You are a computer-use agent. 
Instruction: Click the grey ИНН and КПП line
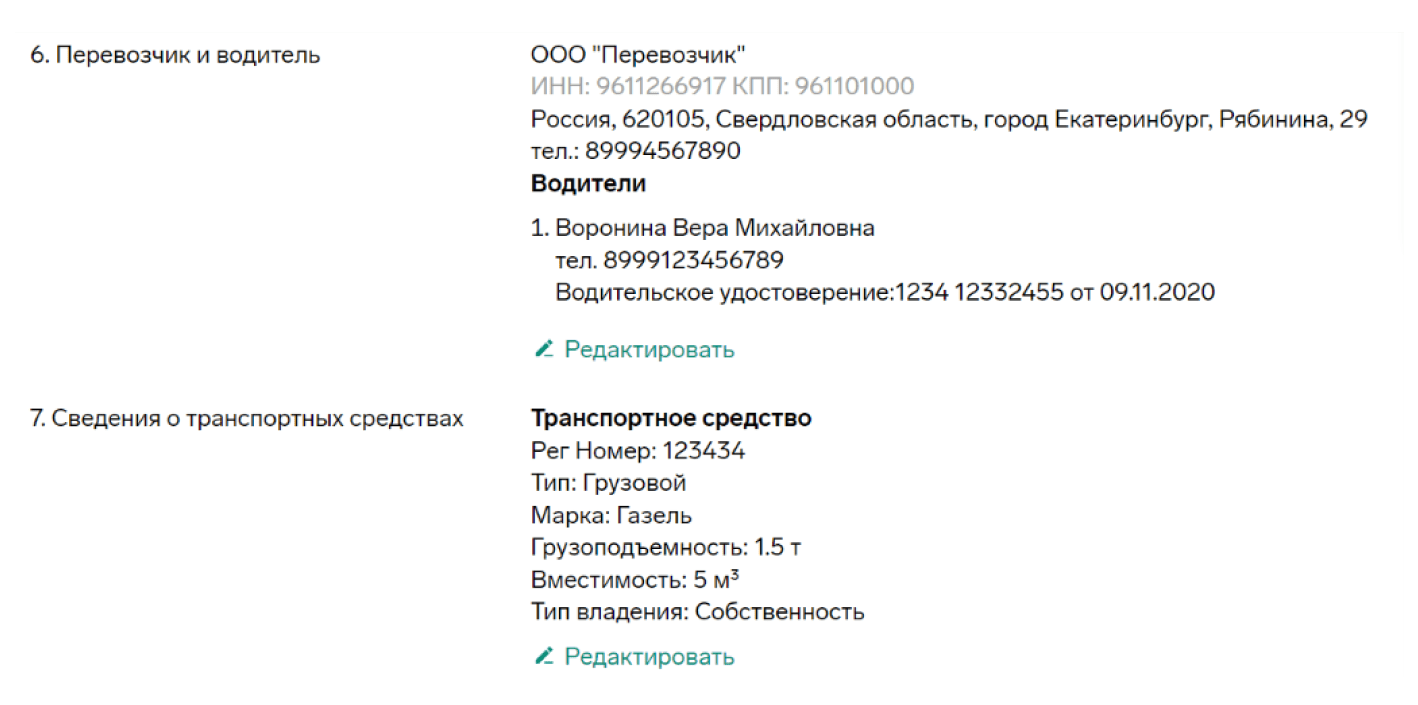point(722,86)
